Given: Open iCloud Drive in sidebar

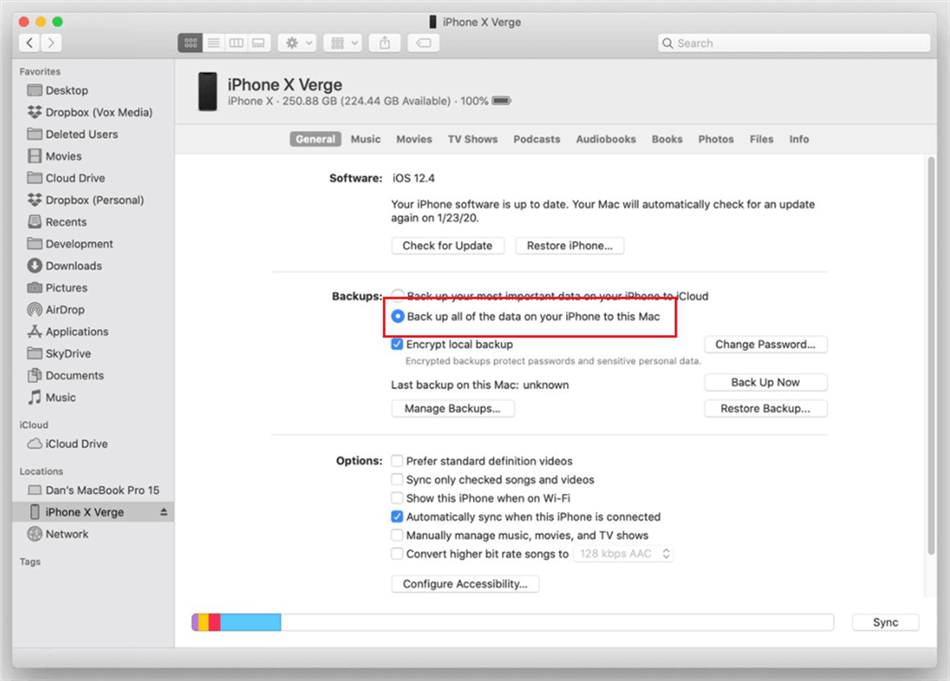Looking at the screenshot, I should click(x=67, y=443).
